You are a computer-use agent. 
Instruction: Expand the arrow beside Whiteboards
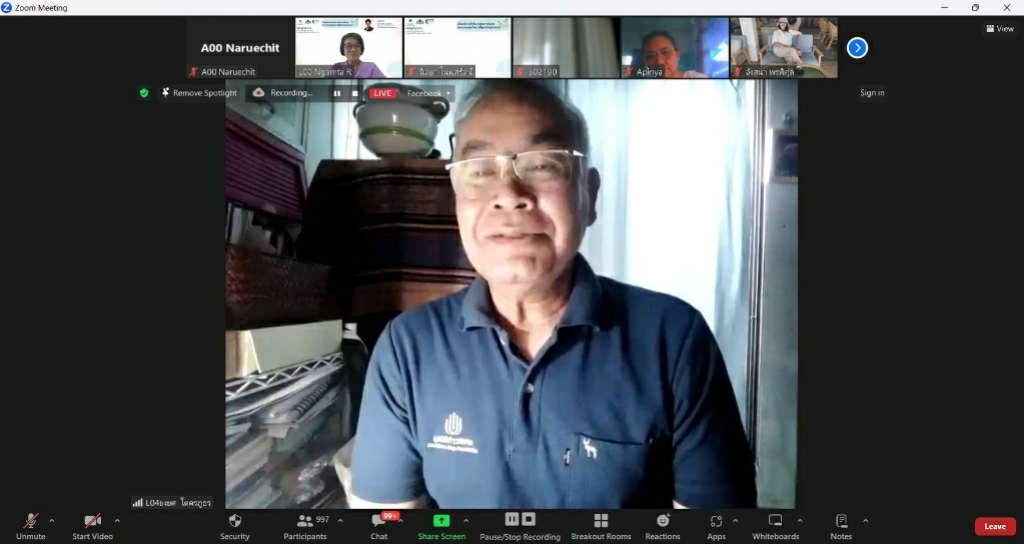pyautogui.click(x=800, y=520)
